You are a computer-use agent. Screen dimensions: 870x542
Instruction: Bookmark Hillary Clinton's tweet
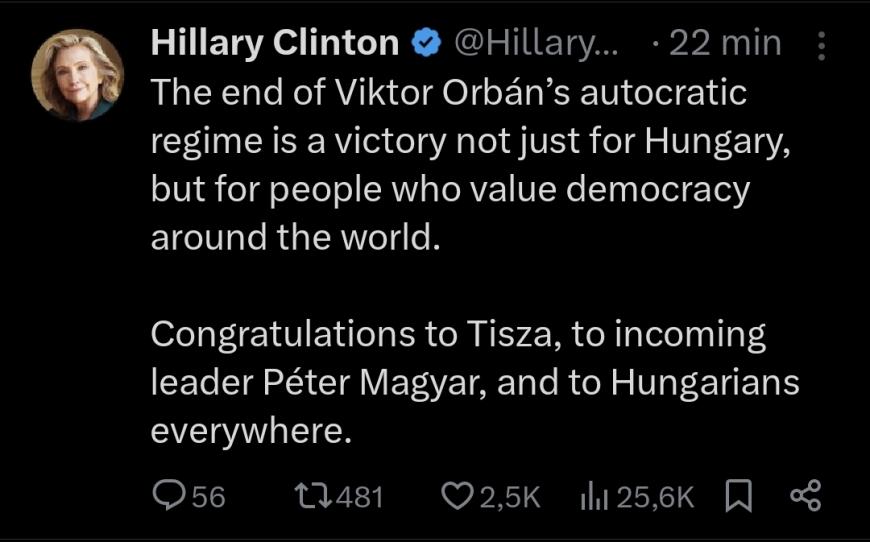tap(740, 496)
